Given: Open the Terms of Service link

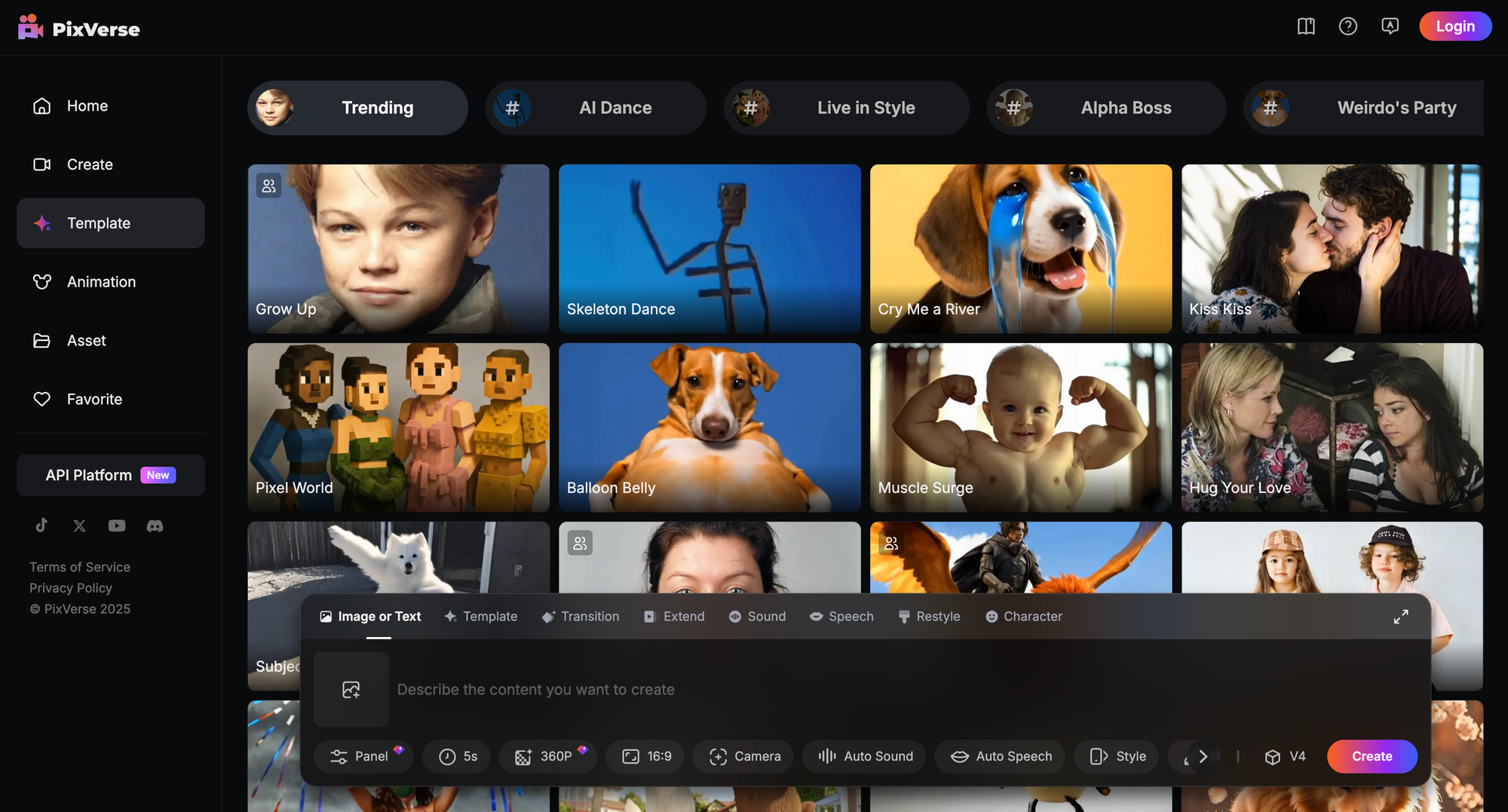Looking at the screenshot, I should [x=80, y=567].
